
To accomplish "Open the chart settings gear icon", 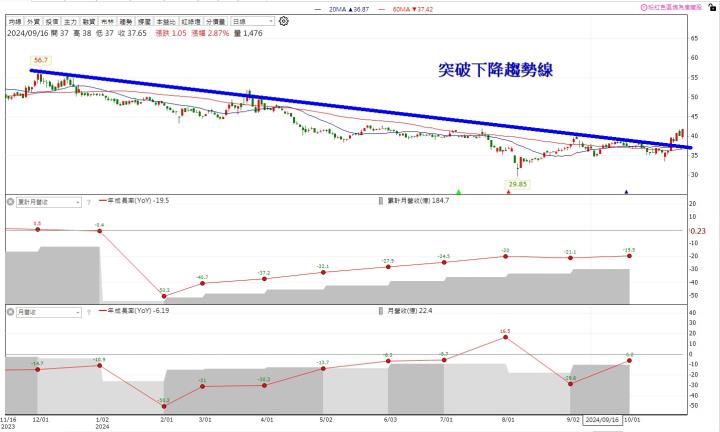I will click(284, 21).
